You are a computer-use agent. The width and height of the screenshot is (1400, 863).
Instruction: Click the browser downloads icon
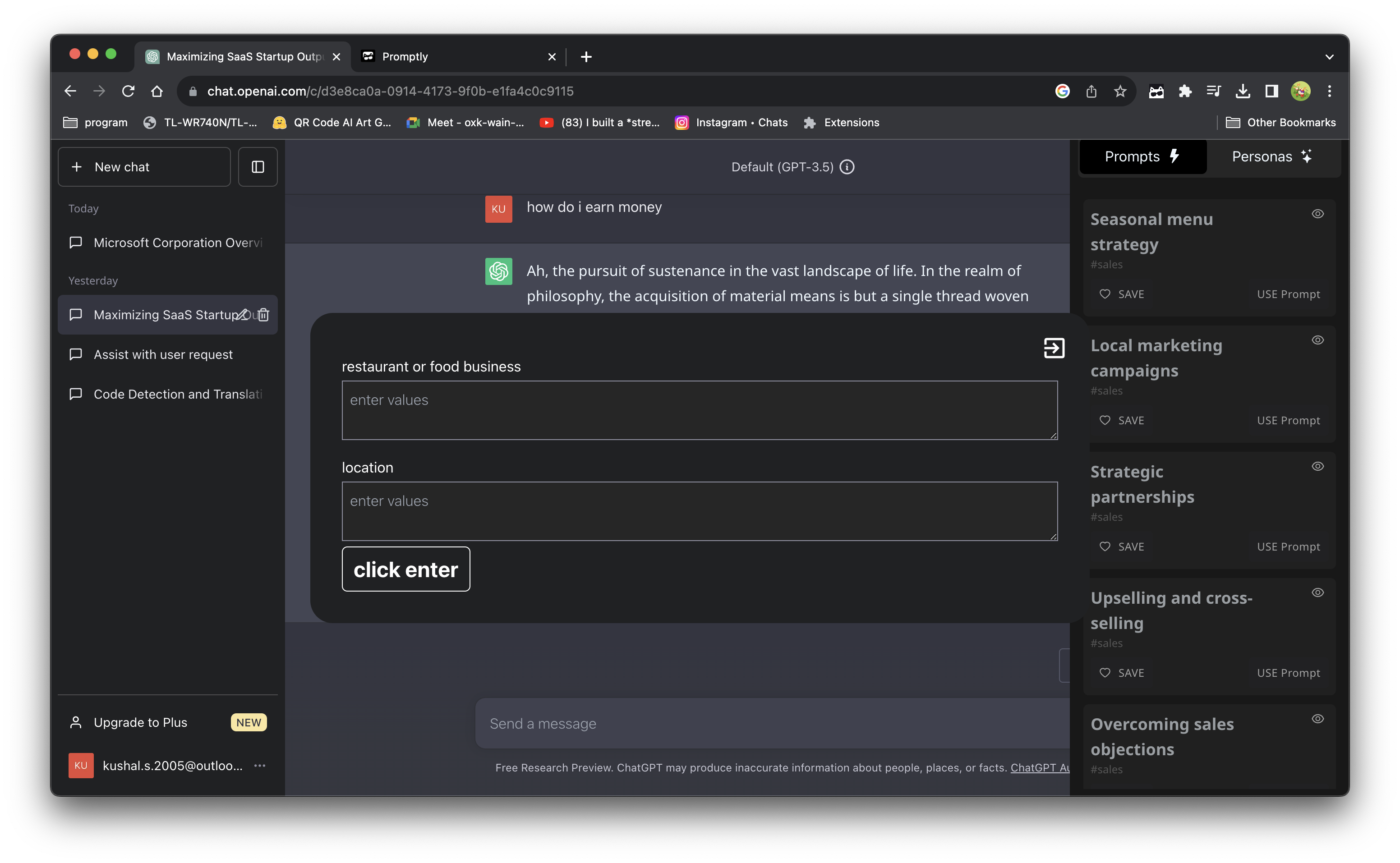pos(1243,92)
